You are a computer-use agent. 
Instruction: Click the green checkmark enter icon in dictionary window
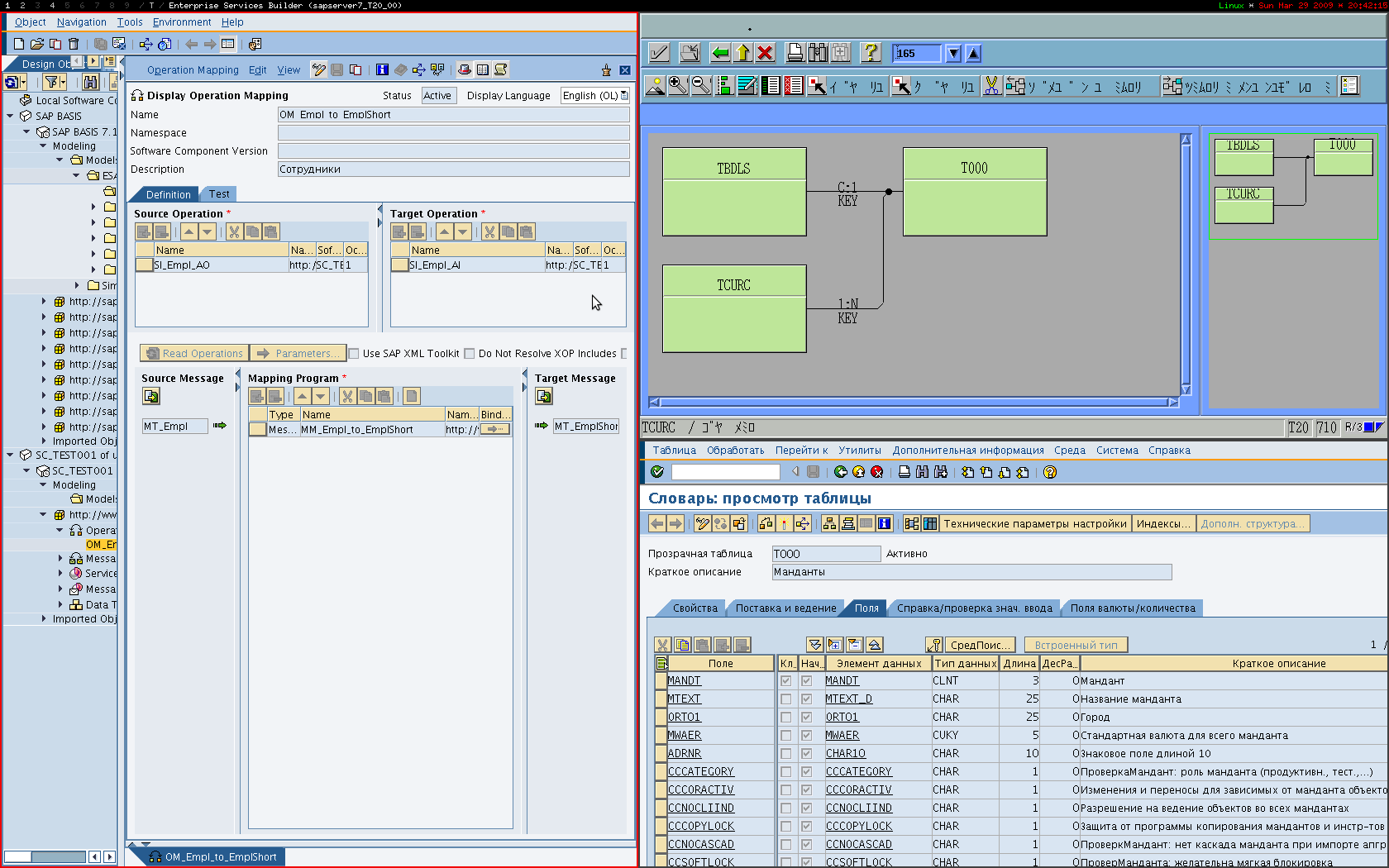[x=657, y=471]
